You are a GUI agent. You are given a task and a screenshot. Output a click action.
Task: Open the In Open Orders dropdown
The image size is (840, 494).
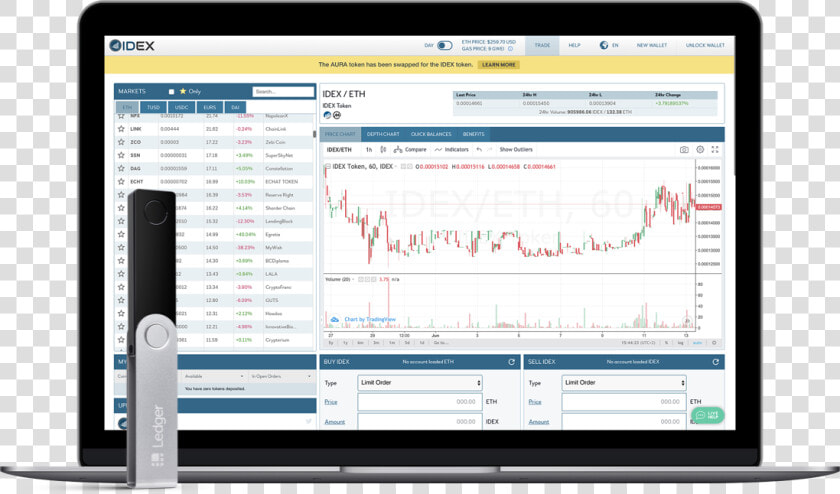pos(281,377)
